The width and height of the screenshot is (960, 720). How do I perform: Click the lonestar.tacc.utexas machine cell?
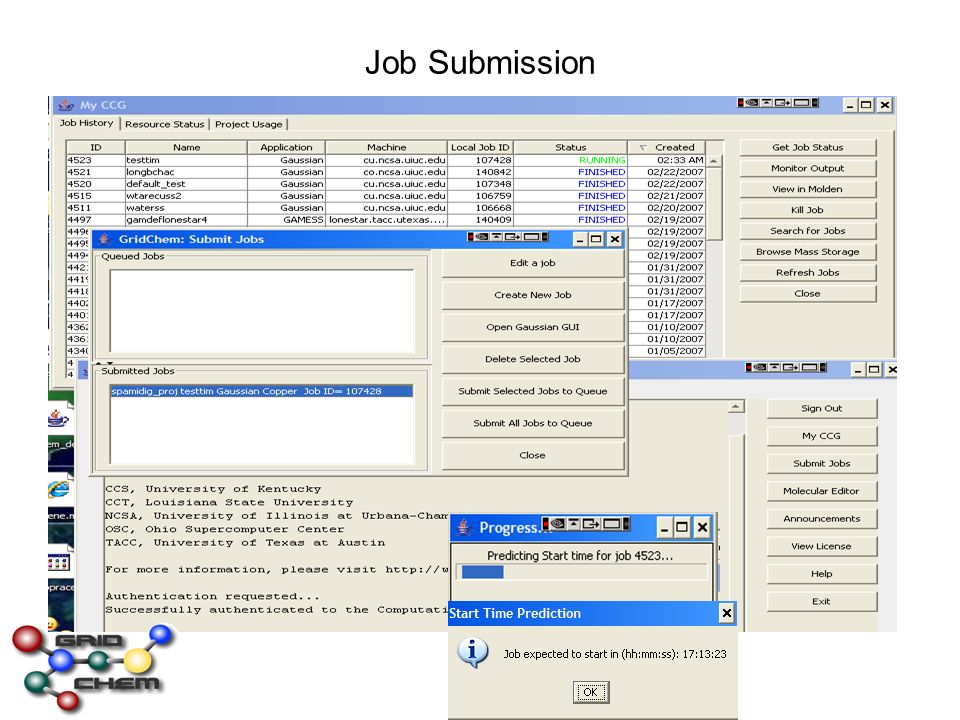386,220
